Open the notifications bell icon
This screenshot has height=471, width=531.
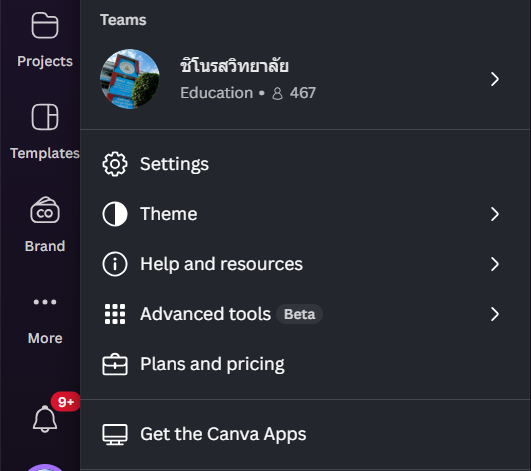tap(45, 419)
